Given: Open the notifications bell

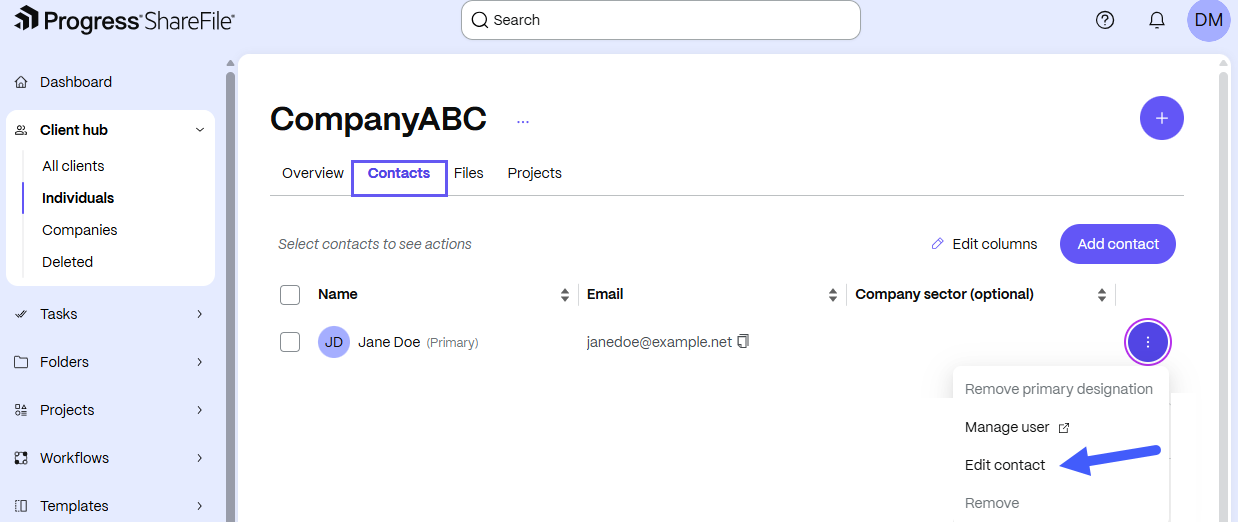Looking at the screenshot, I should [x=1157, y=20].
